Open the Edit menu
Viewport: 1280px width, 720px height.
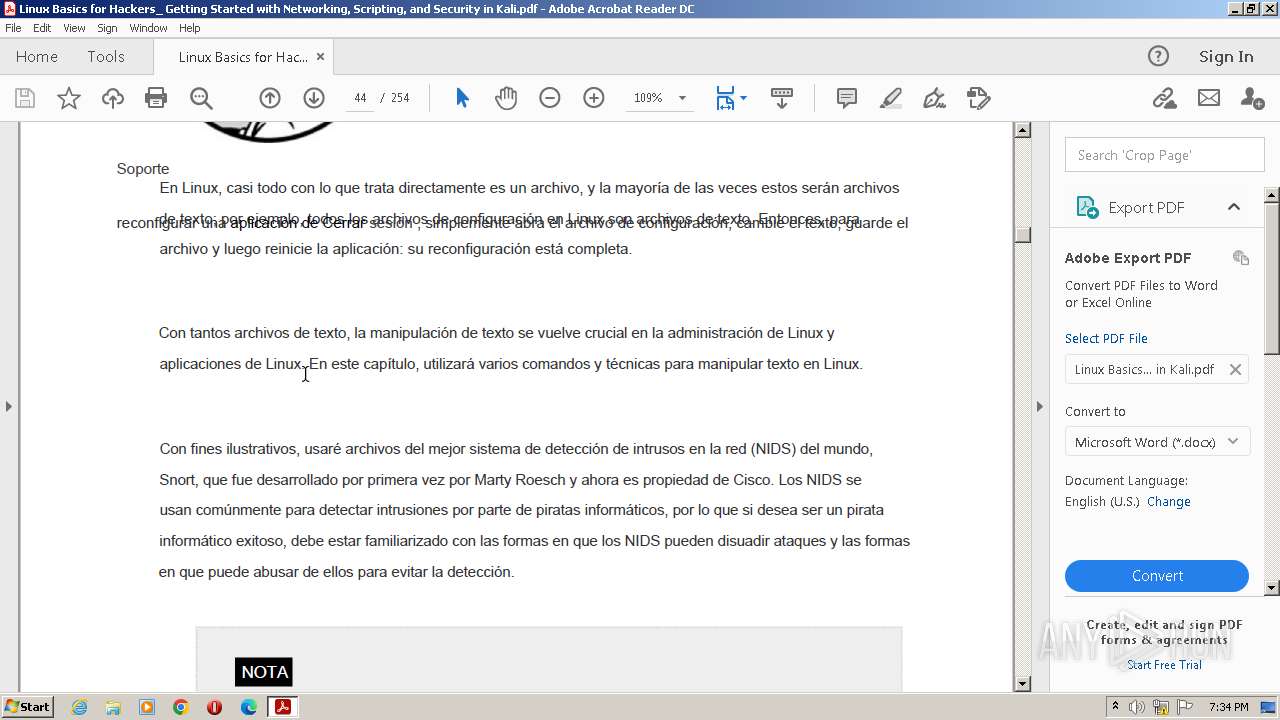tap(42, 28)
